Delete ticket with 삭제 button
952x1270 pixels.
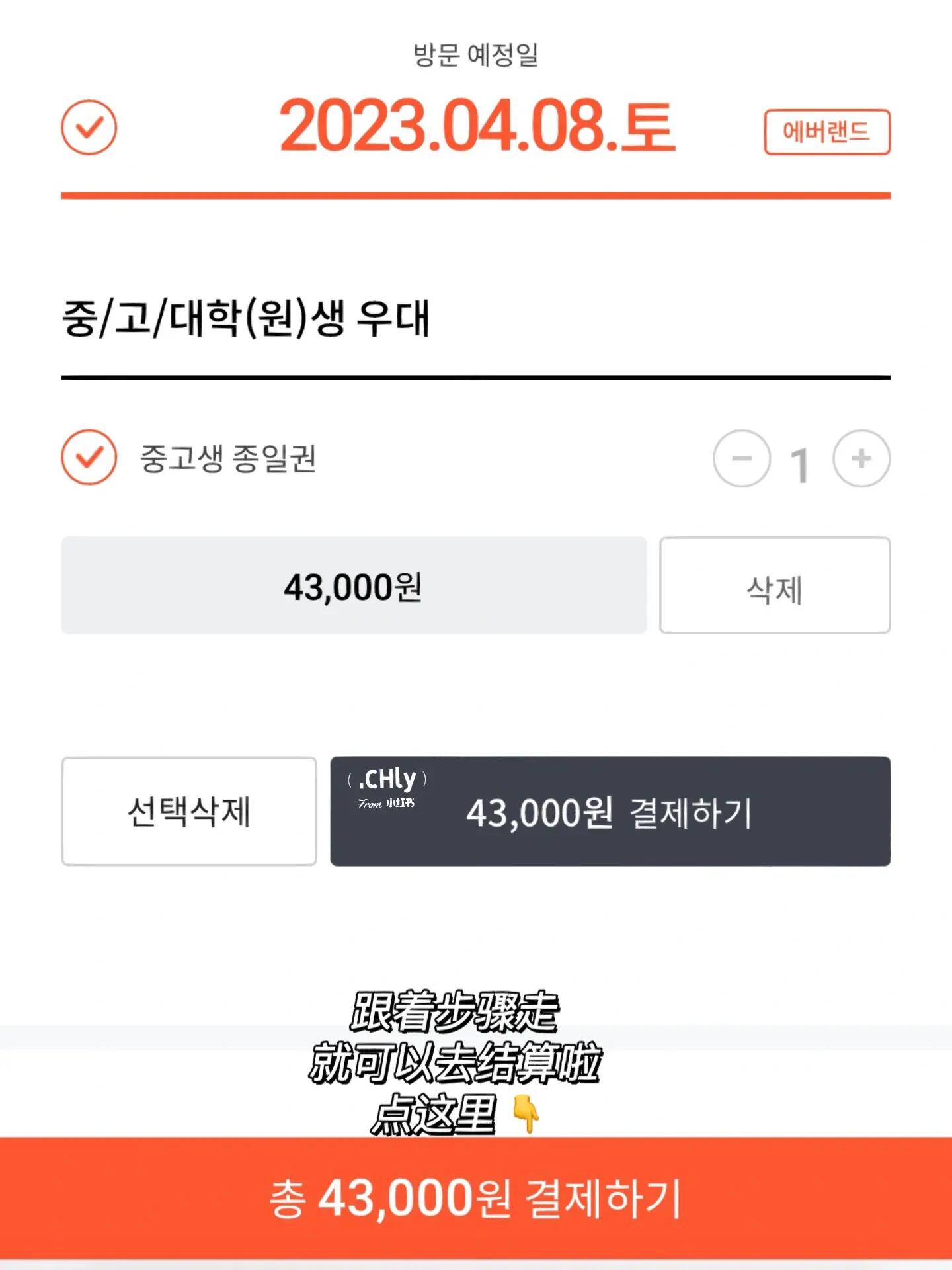tap(775, 585)
